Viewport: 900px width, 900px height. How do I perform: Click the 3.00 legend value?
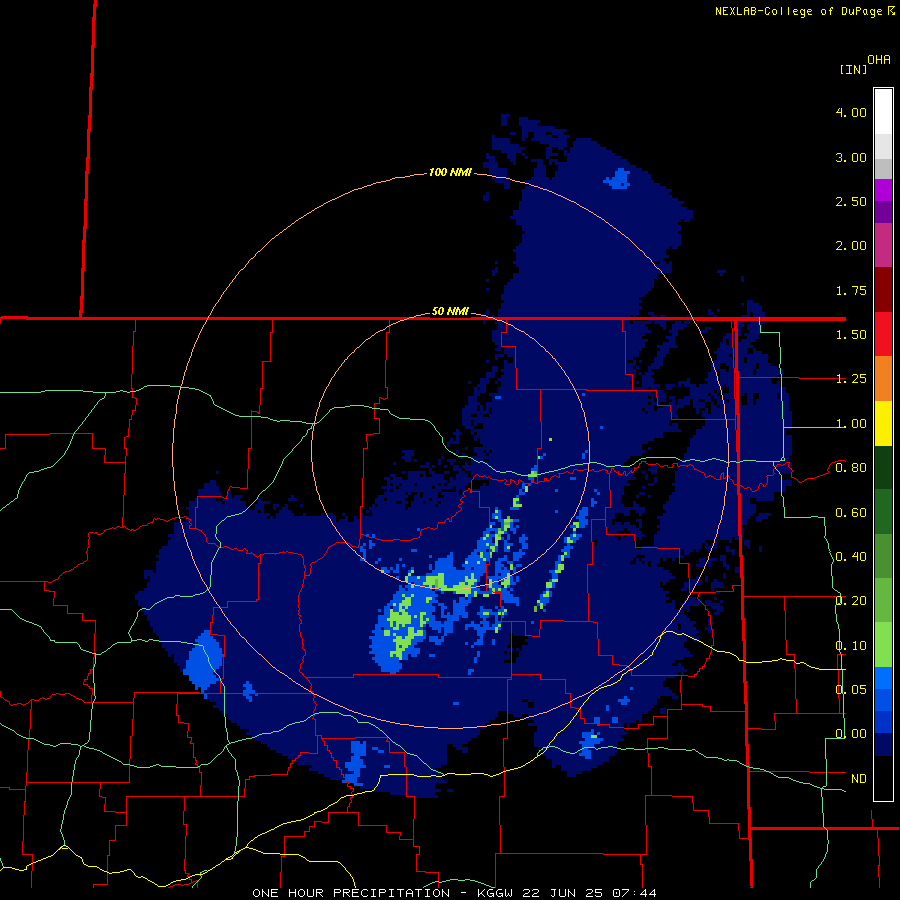tap(851, 157)
